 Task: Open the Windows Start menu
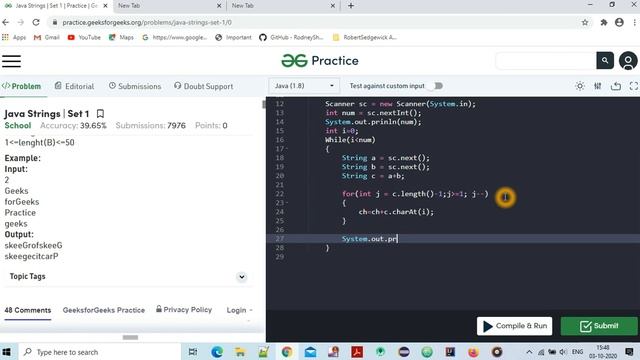point(7,352)
